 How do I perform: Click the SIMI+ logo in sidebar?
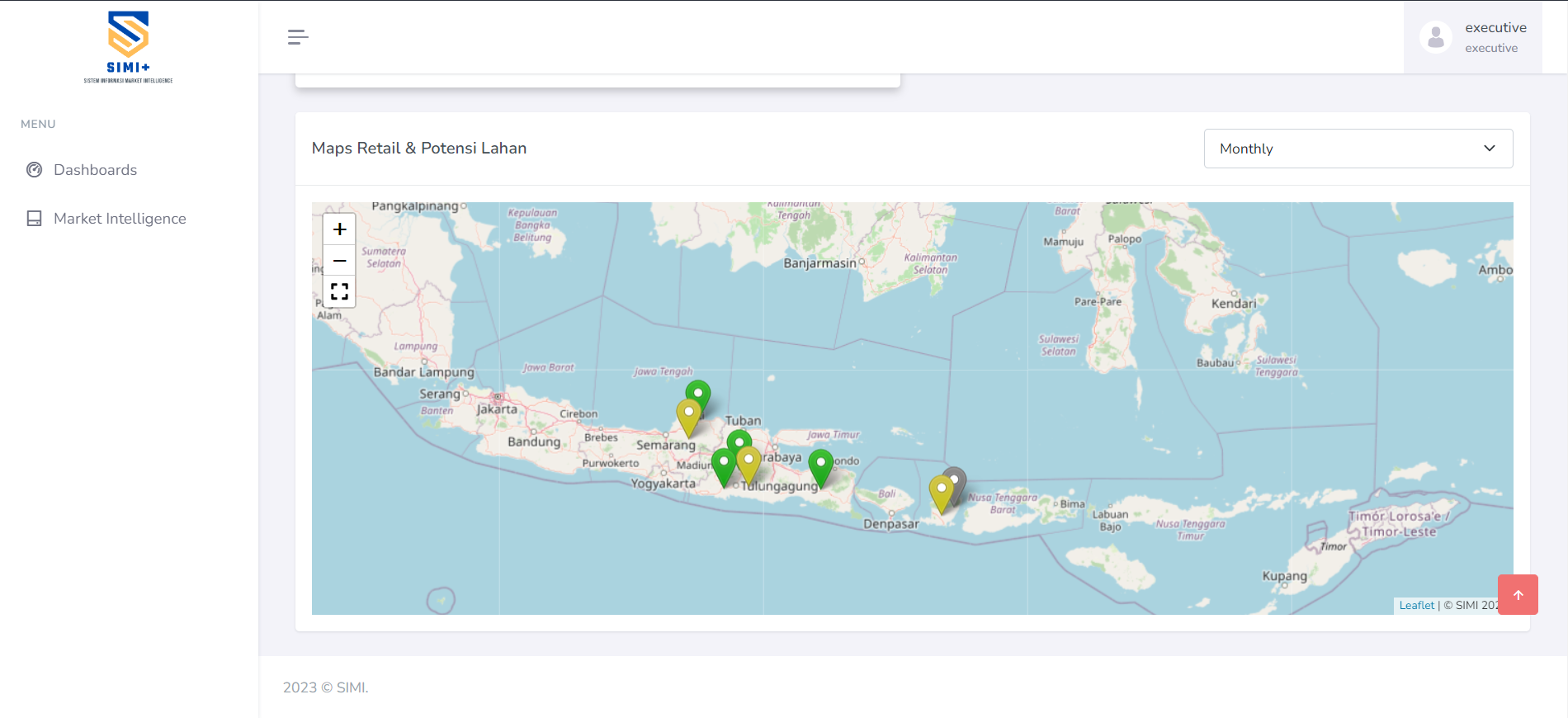[x=128, y=46]
